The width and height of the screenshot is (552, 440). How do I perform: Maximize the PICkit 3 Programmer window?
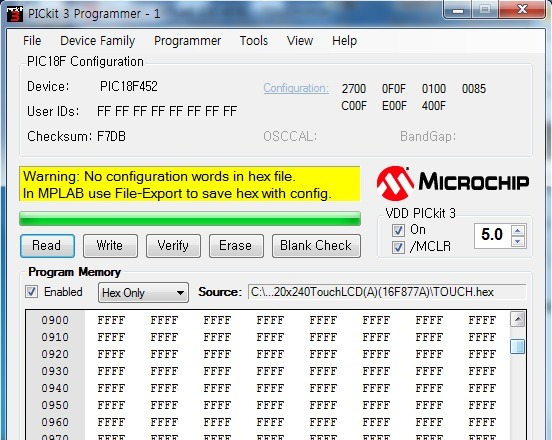(x=485, y=11)
